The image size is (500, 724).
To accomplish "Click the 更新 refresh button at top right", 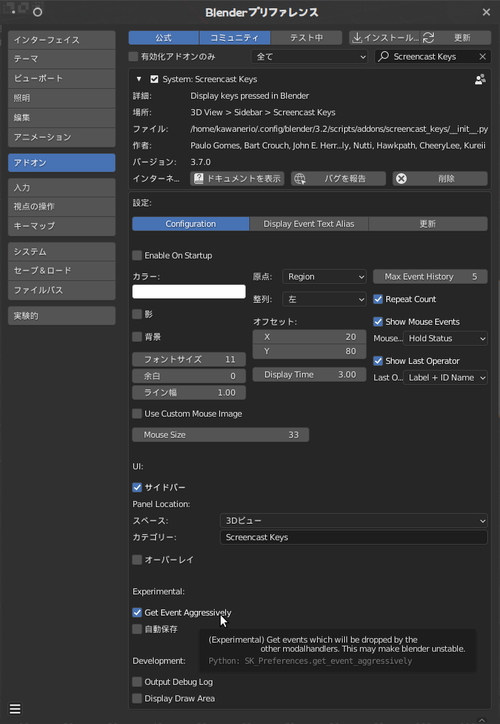I will (x=456, y=38).
